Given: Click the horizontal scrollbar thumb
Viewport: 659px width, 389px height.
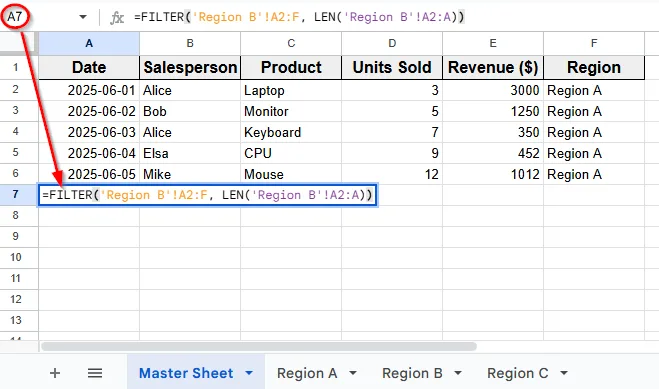Looking at the screenshot, I should [259, 347].
